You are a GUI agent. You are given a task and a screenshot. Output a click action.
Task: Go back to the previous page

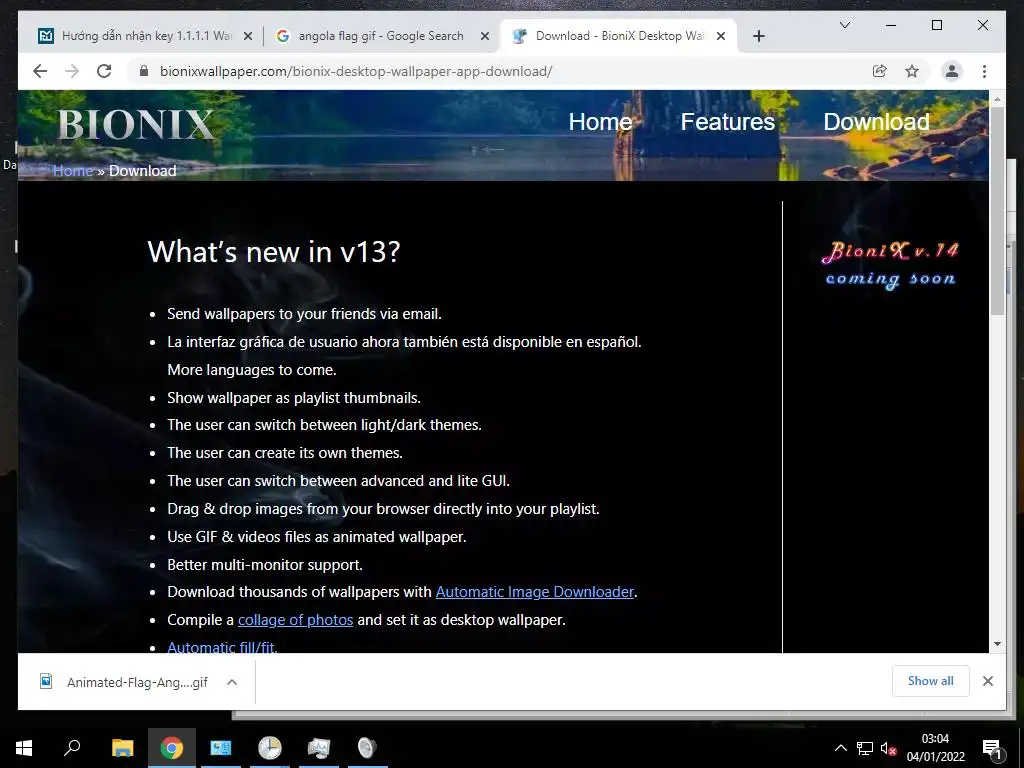[40, 71]
